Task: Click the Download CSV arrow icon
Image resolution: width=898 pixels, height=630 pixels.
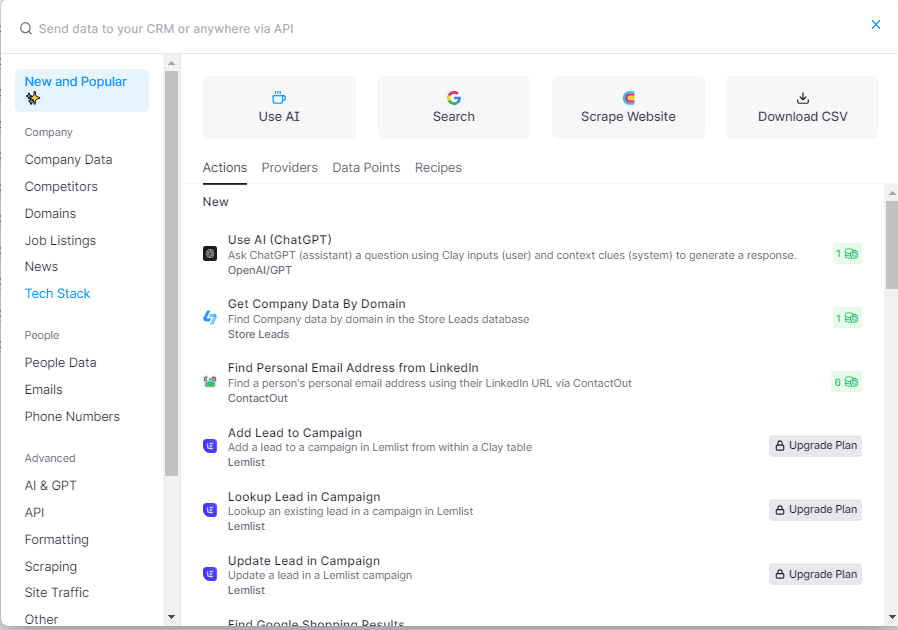Action: 803,98
